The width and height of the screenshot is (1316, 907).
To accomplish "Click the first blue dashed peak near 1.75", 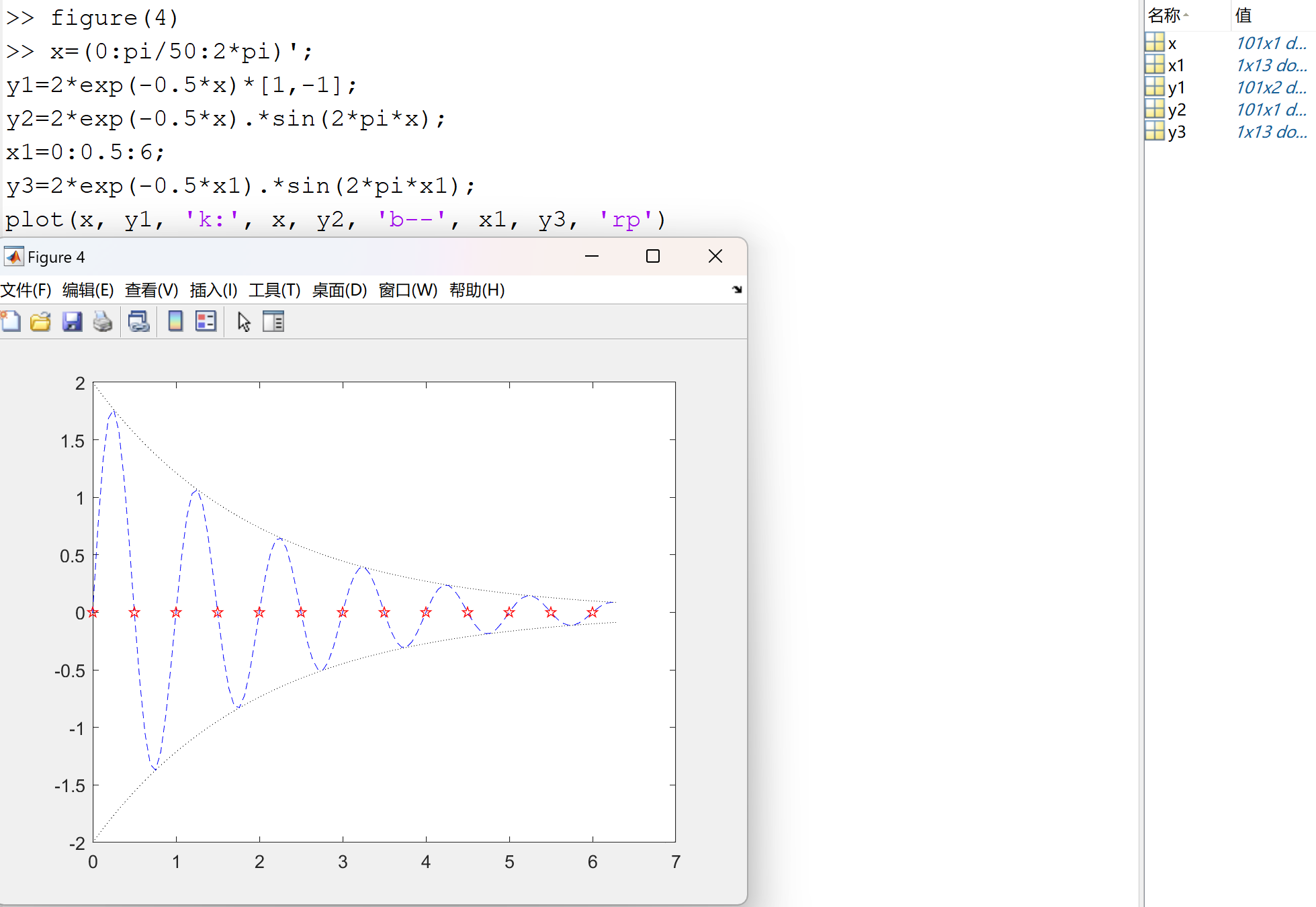I will [113, 411].
